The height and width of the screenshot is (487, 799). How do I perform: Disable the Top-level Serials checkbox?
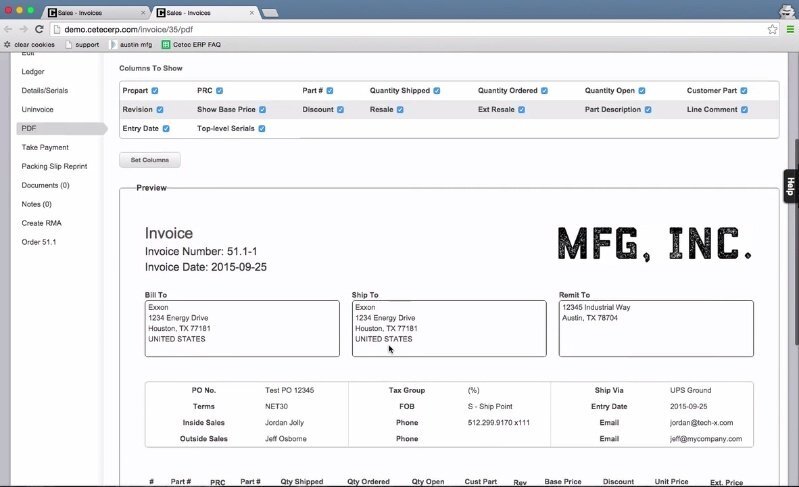[262, 129]
